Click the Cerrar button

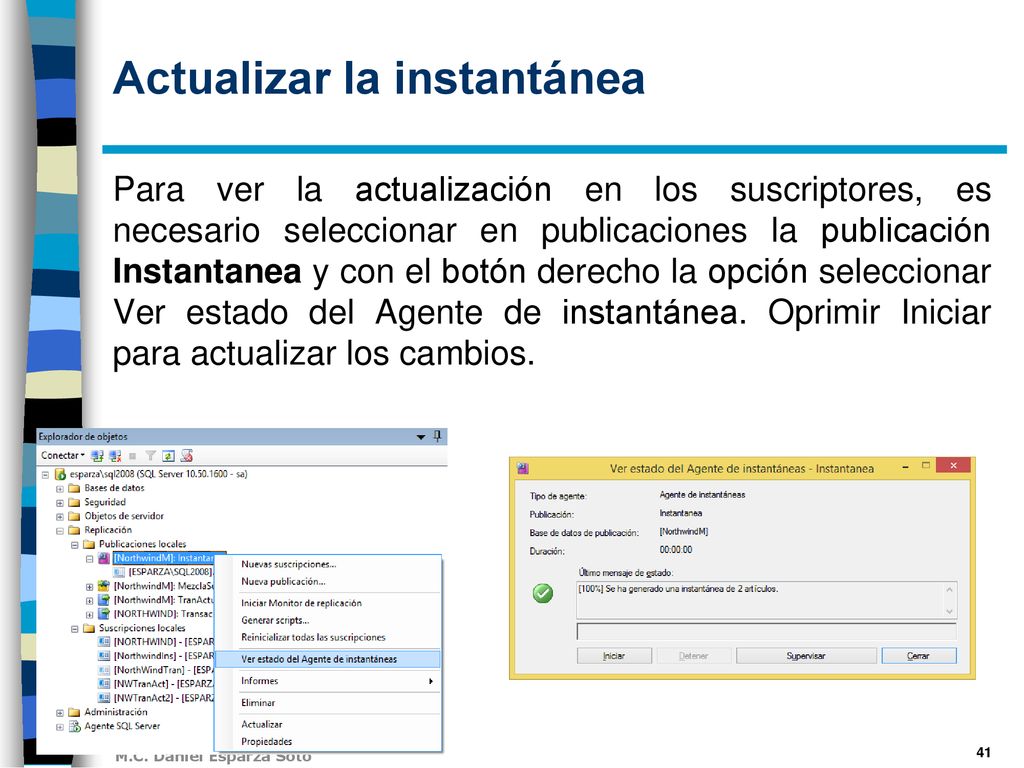pos(918,656)
